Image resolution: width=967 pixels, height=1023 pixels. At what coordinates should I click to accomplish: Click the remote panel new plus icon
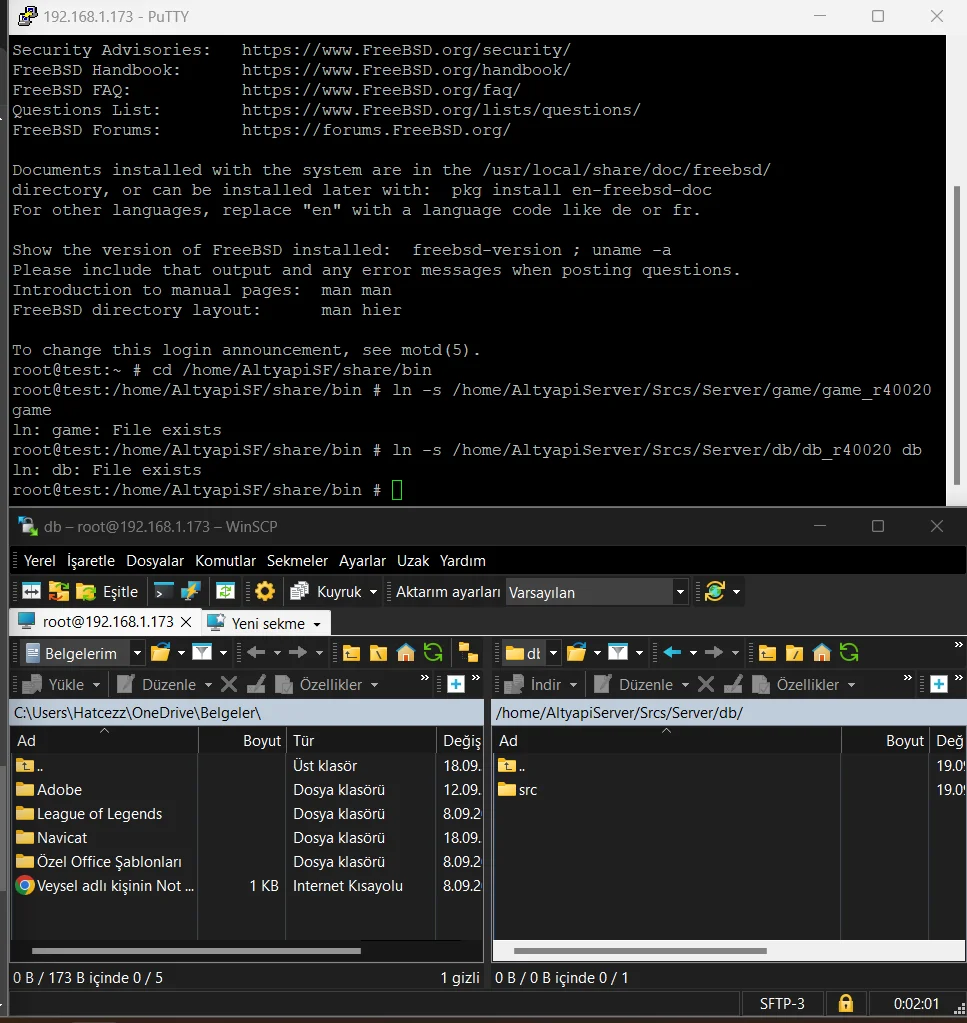(x=938, y=684)
